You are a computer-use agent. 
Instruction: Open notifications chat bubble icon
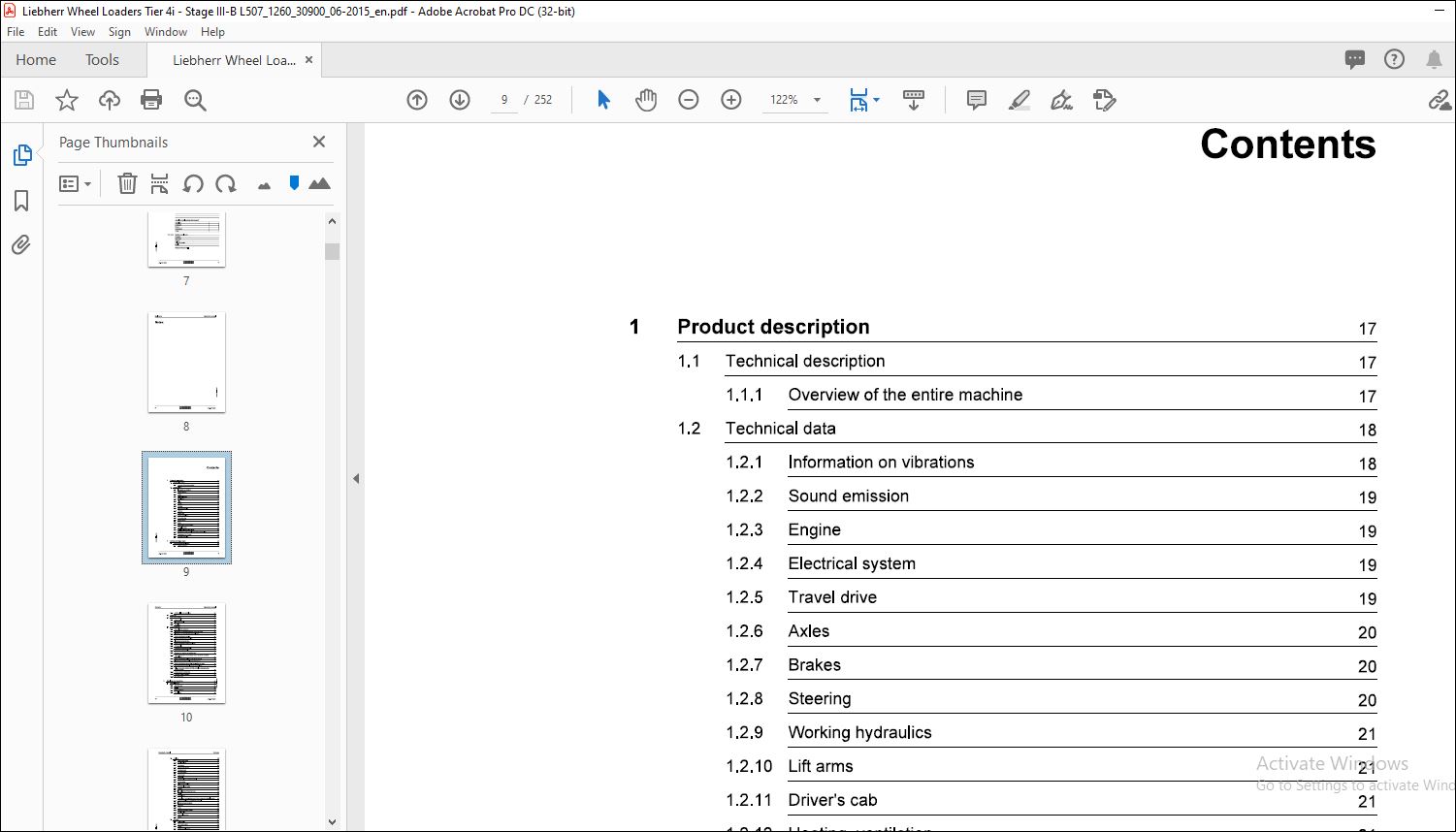(x=1355, y=59)
